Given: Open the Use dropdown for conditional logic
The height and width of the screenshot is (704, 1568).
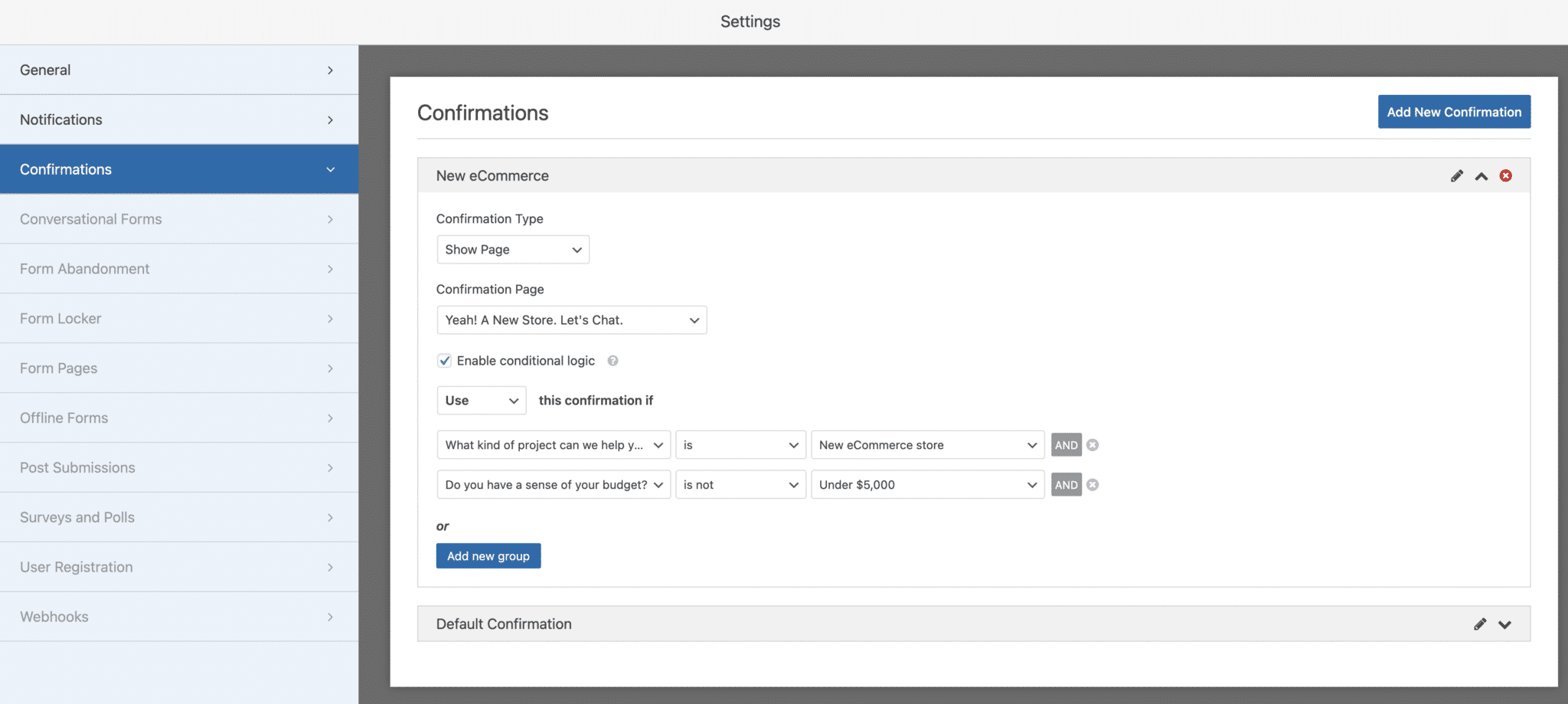Looking at the screenshot, I should tap(481, 400).
